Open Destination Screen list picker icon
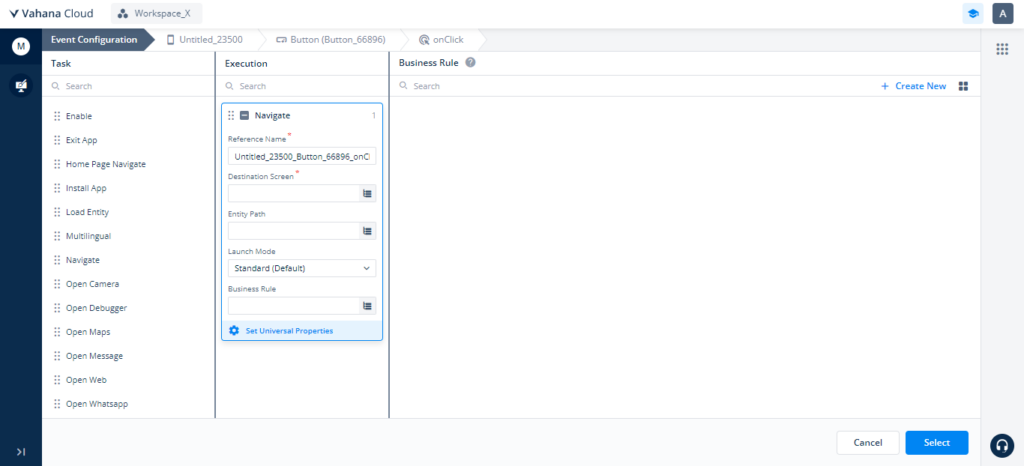This screenshot has height=466, width=1024. point(368,193)
